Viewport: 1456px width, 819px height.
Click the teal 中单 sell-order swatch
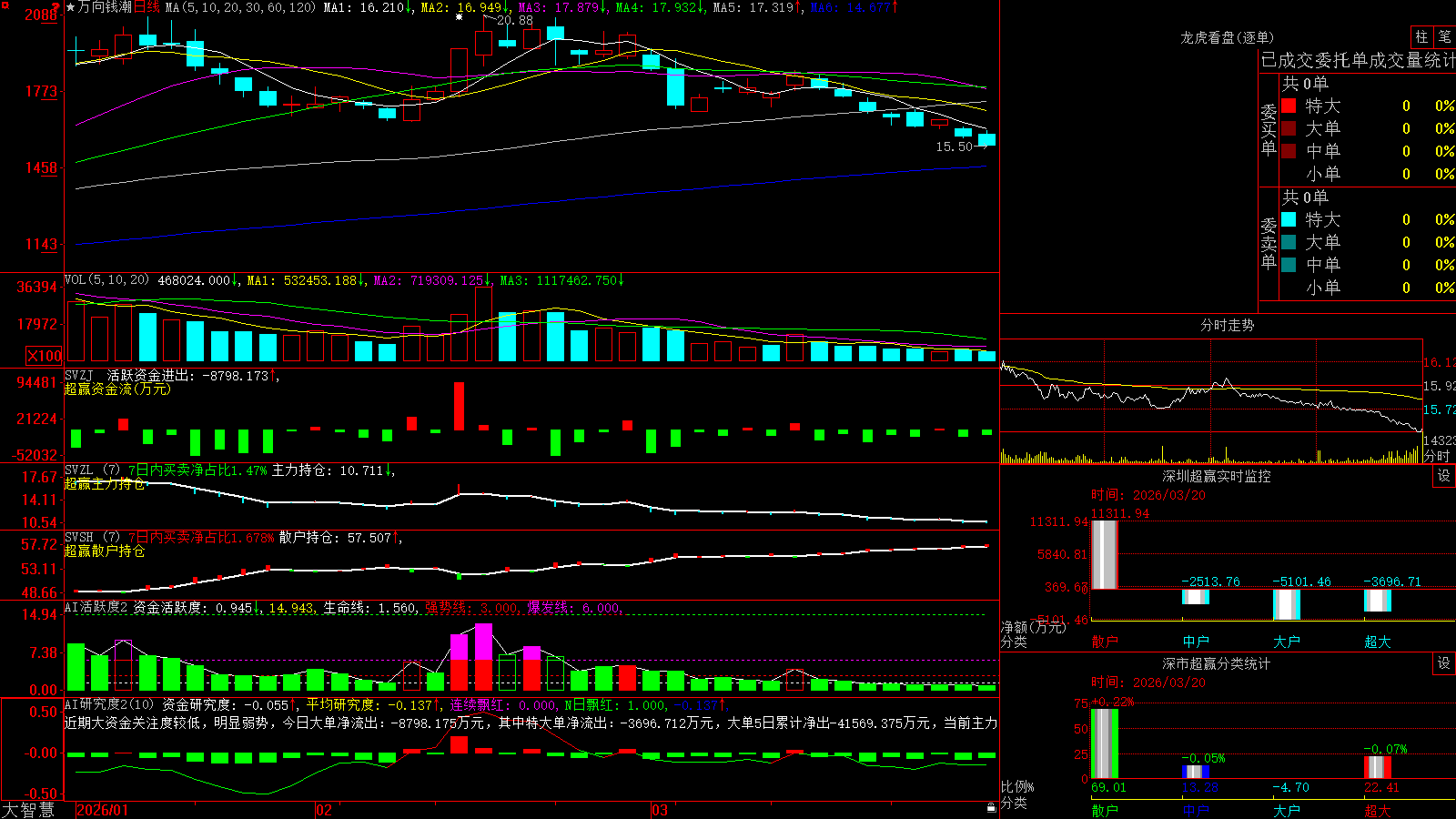[1289, 265]
